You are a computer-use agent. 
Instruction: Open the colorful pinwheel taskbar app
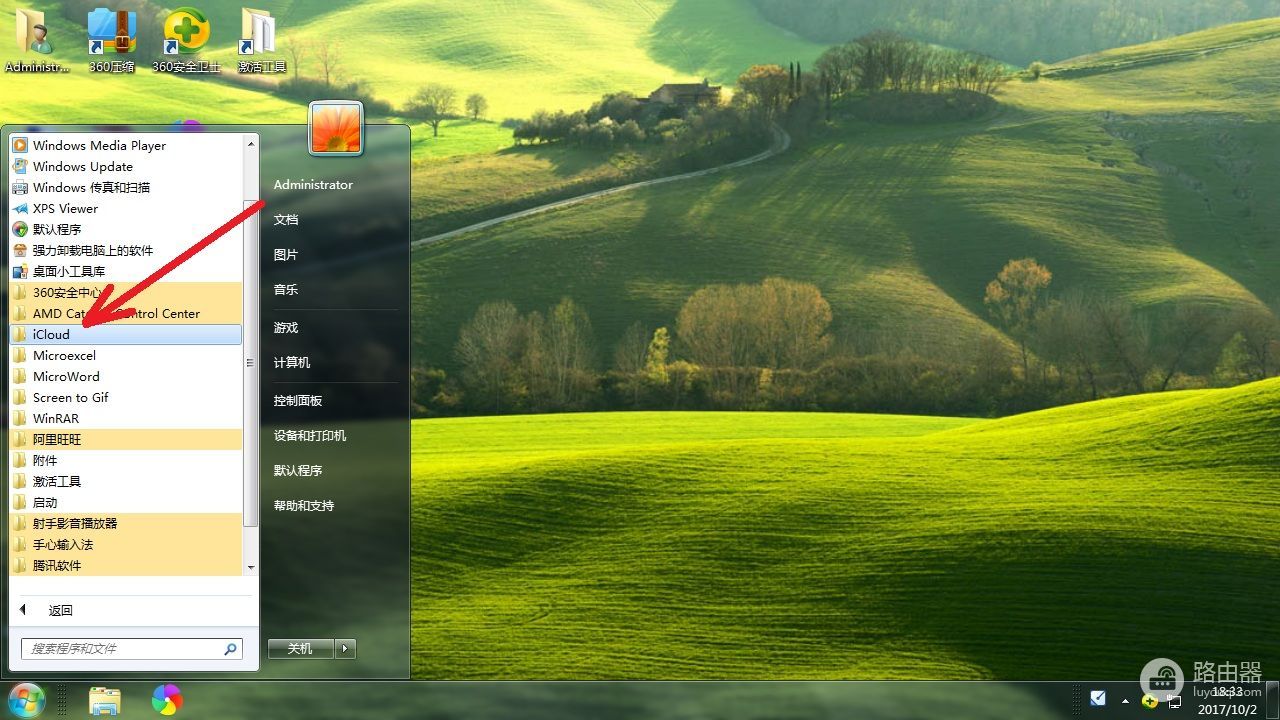(167, 700)
